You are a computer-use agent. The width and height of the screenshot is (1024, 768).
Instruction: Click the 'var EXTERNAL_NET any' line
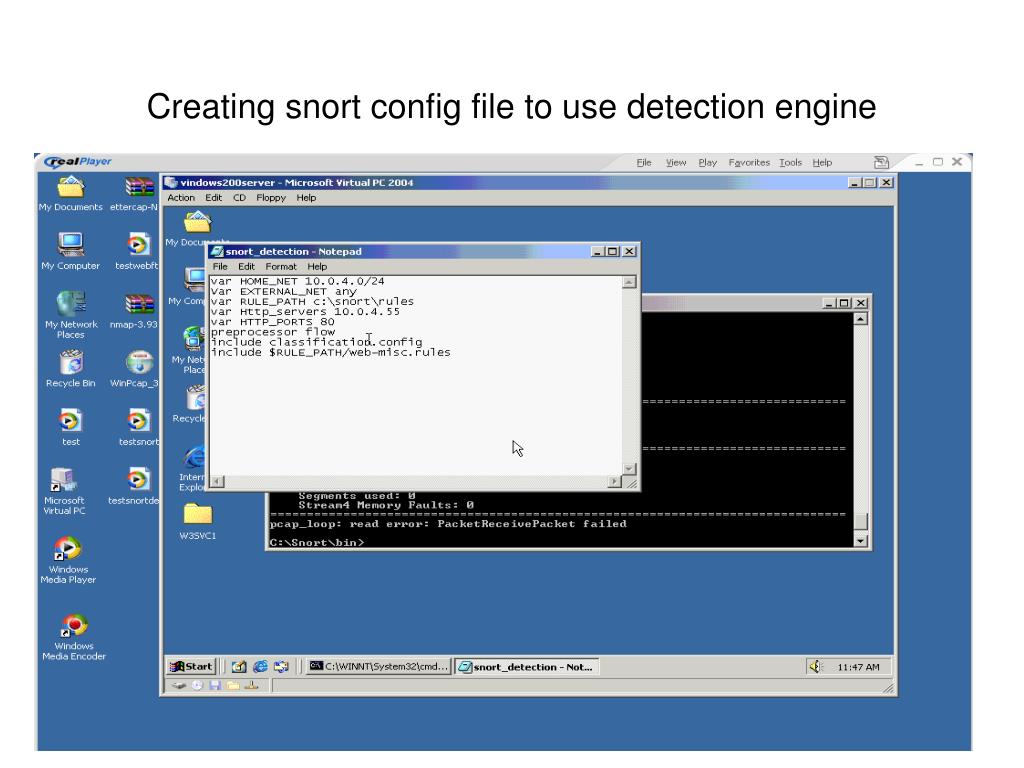click(283, 291)
